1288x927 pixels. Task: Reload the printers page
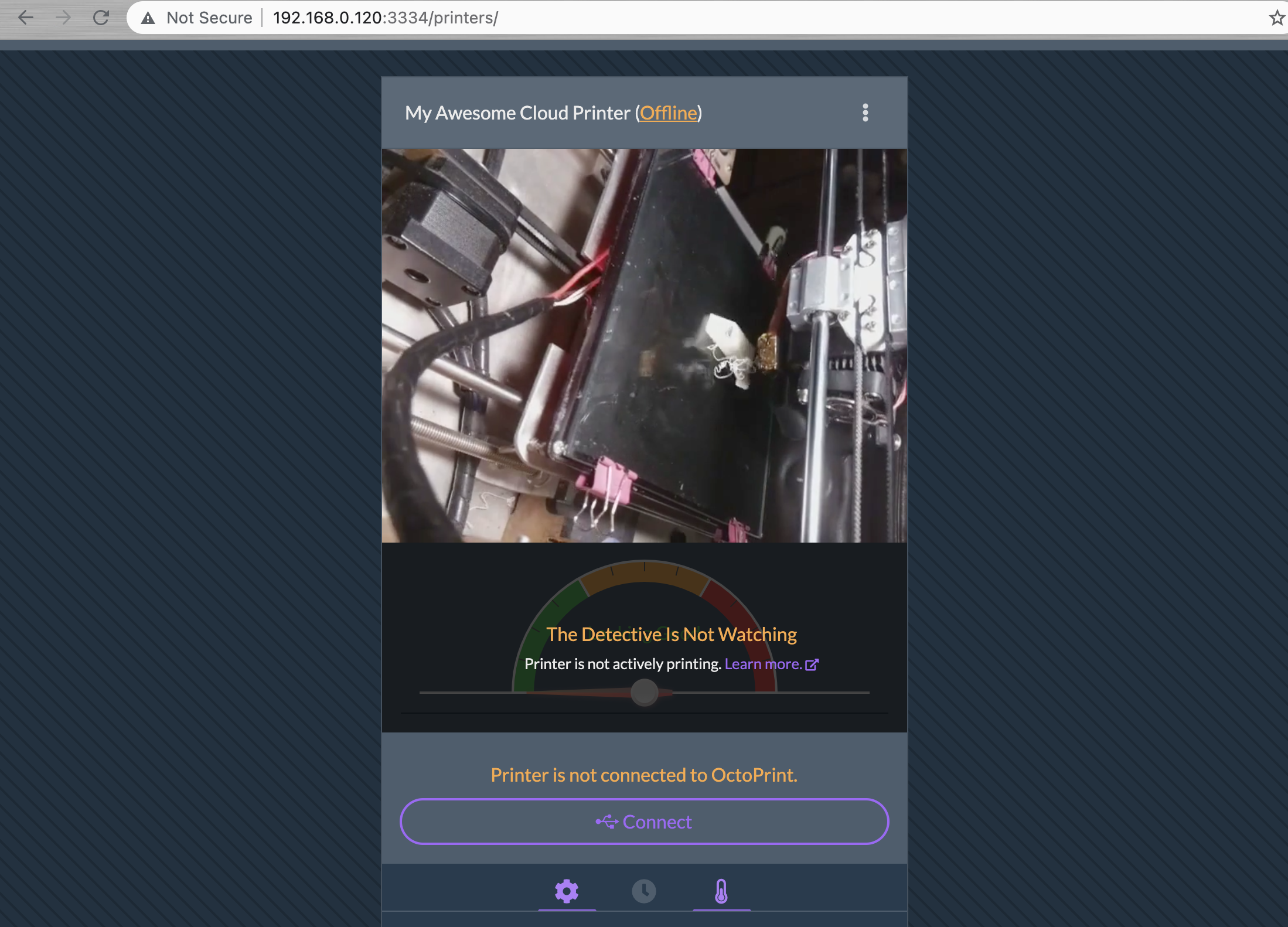coord(101,18)
